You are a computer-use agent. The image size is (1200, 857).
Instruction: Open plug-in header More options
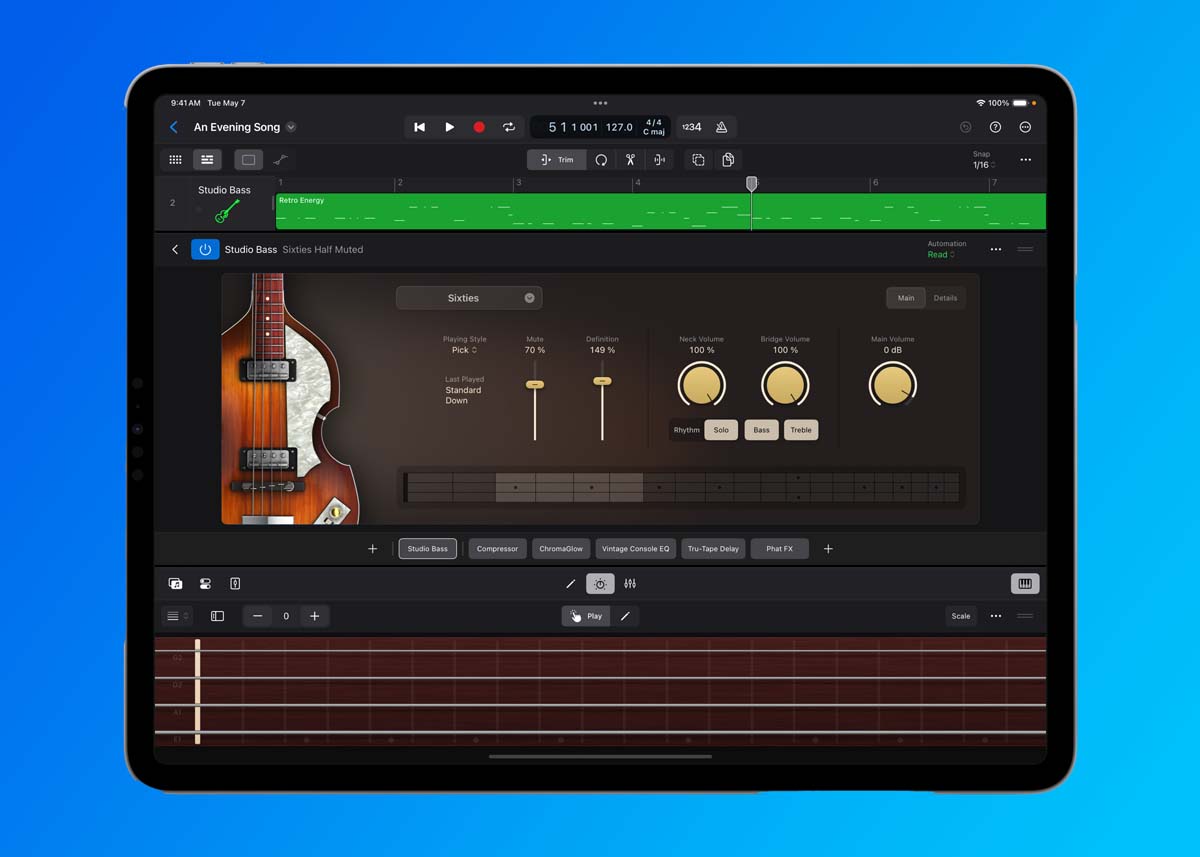coord(995,249)
